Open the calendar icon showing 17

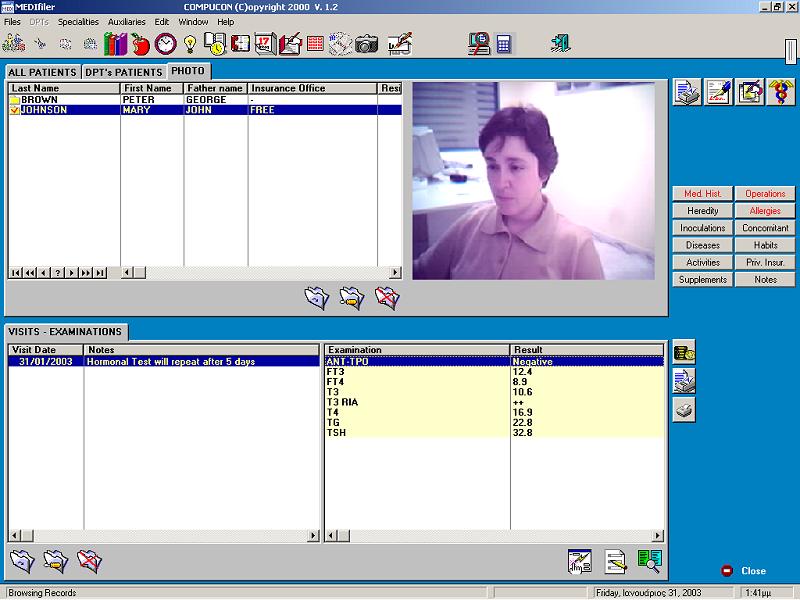coord(265,44)
